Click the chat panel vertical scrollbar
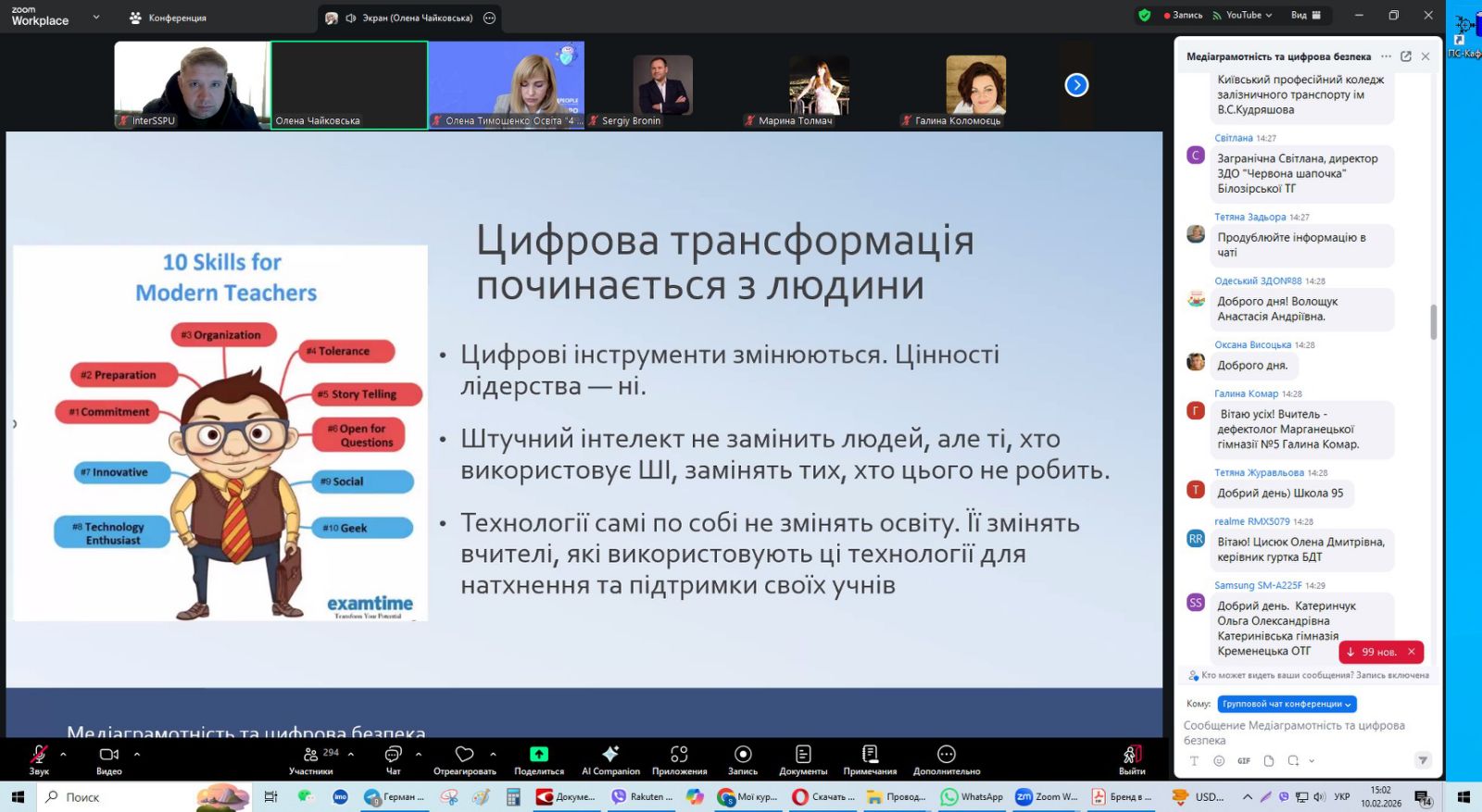The width and height of the screenshot is (1482, 812). (1434, 322)
